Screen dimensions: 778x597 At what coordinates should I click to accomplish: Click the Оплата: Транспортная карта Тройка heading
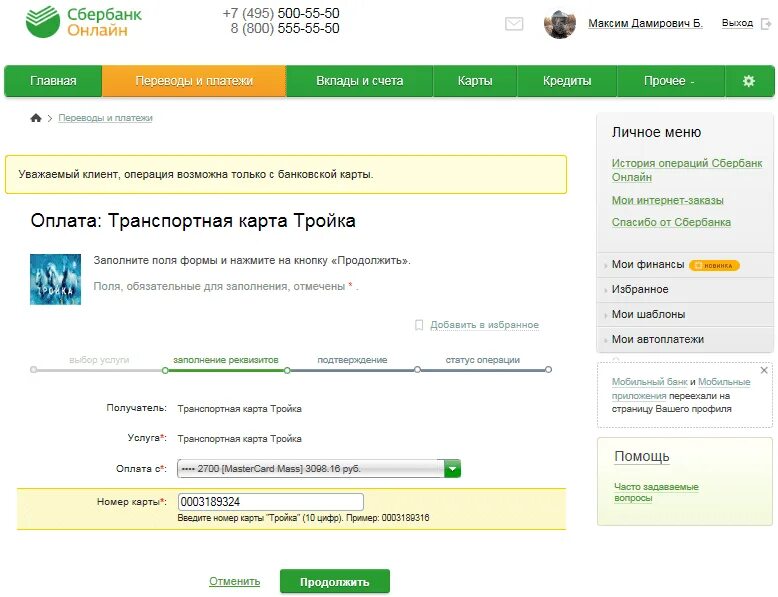(193, 220)
